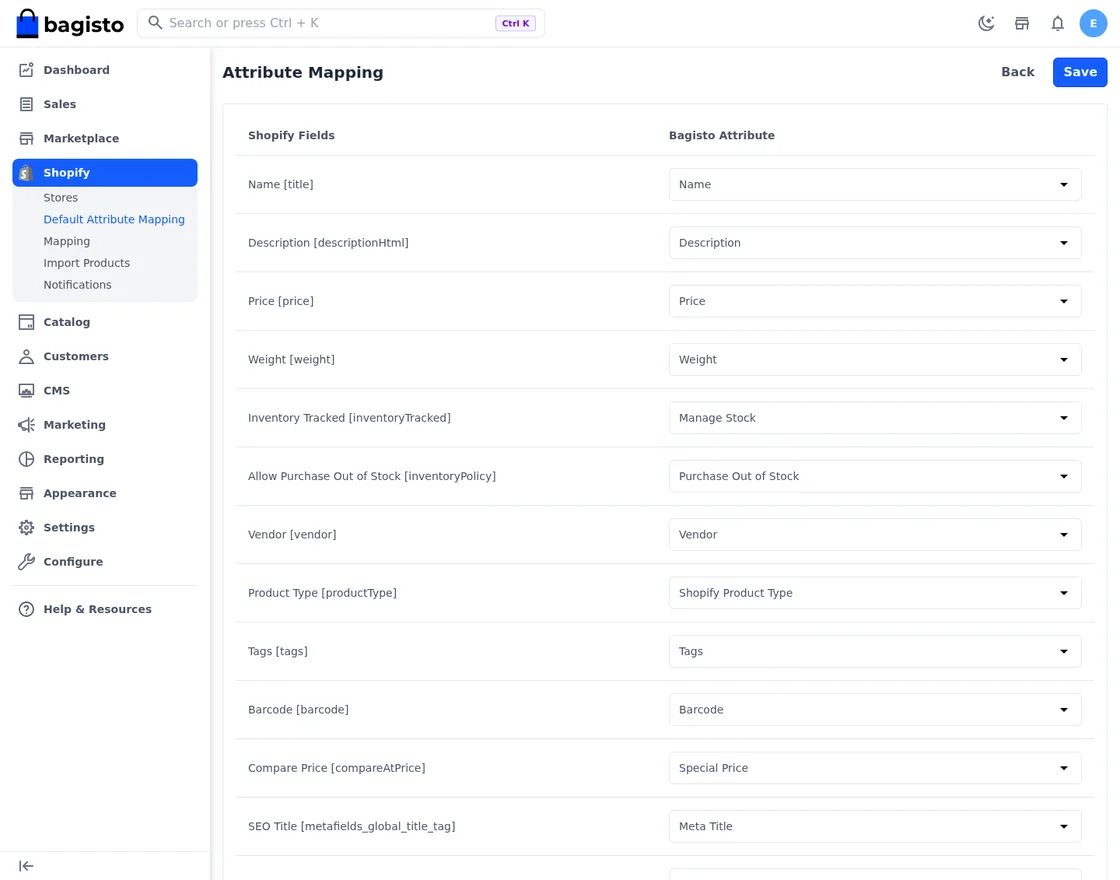Open the Special Price dropdown
The image size is (1120, 880).
click(875, 768)
